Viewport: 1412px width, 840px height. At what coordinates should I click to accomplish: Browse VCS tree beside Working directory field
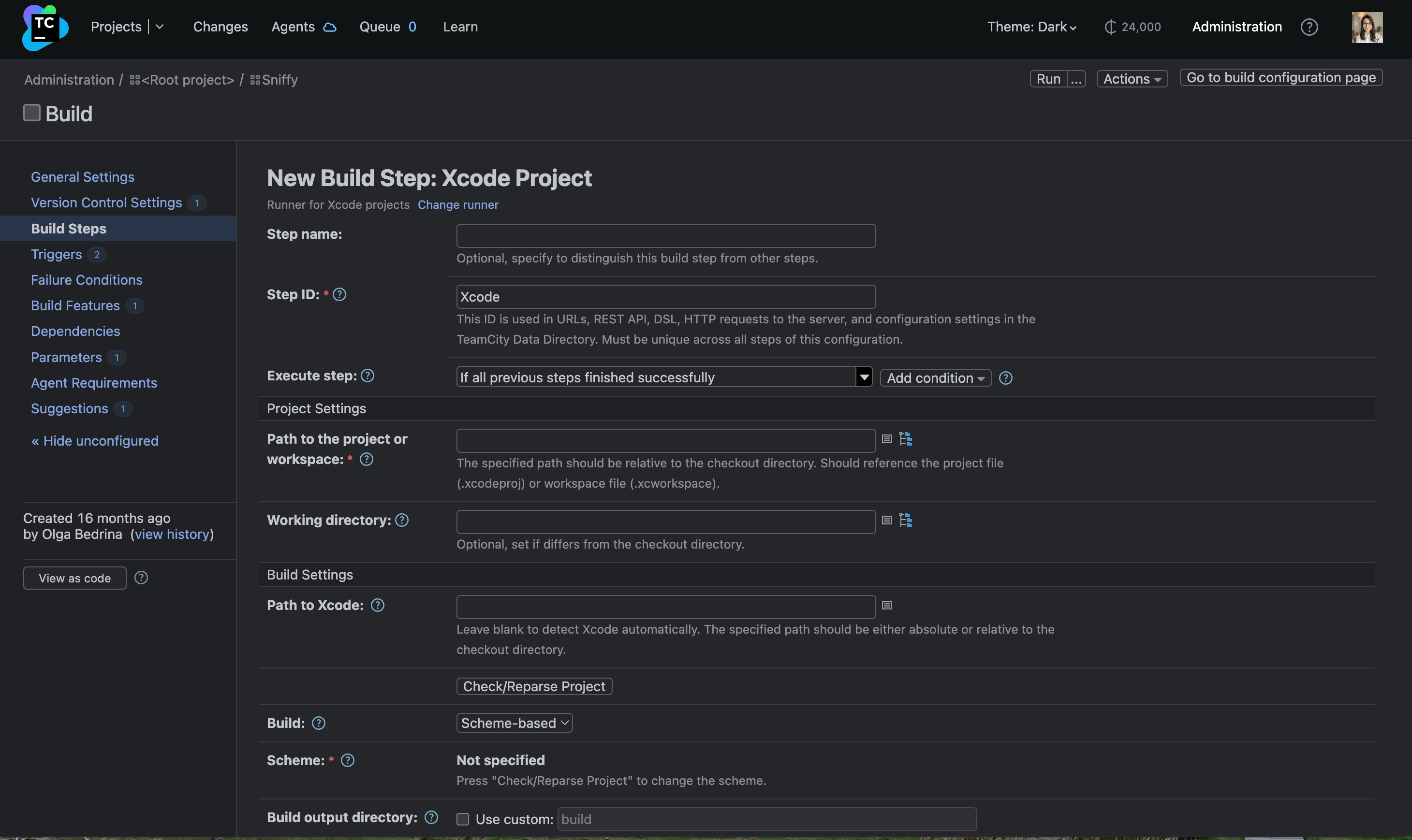point(906,520)
